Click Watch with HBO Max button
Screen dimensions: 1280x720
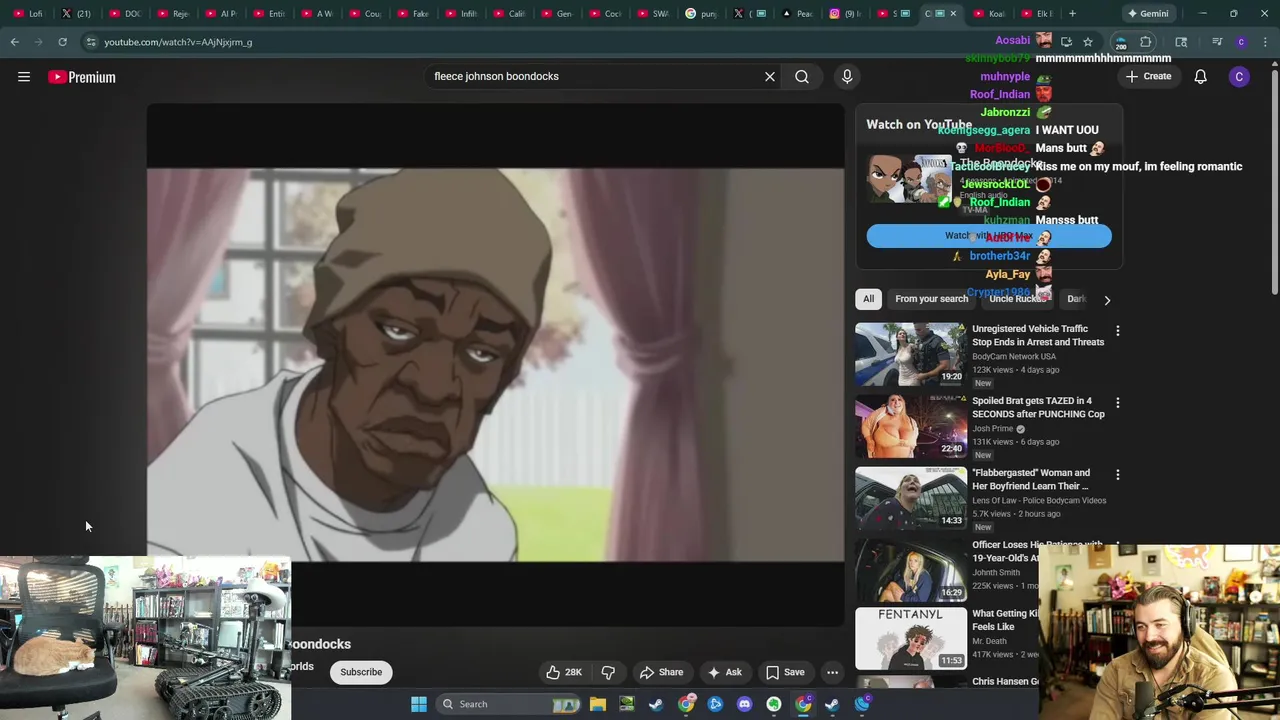click(989, 236)
